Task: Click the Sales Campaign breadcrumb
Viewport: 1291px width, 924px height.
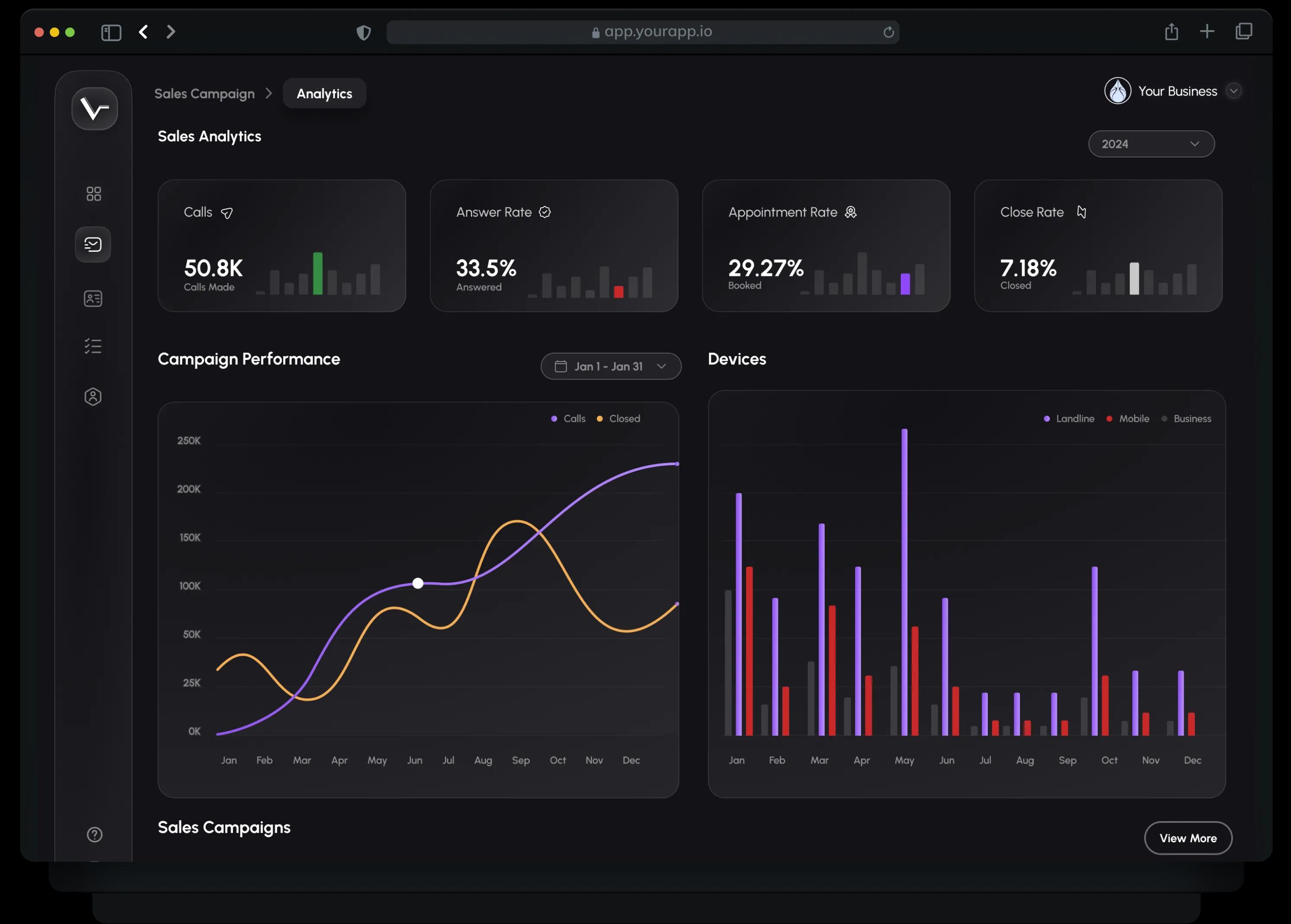Action: 205,94
